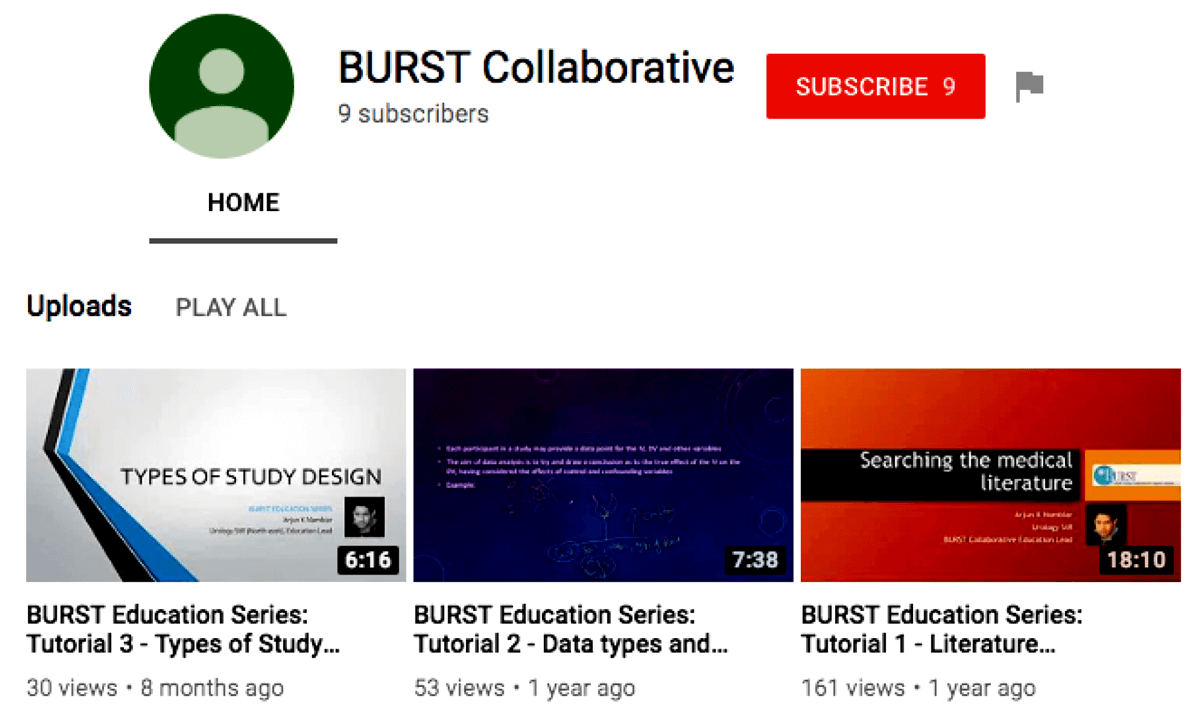Click presenter photo in Types of Study Design thumbnail
Viewport: 1200px width, 719px height.
(x=364, y=517)
